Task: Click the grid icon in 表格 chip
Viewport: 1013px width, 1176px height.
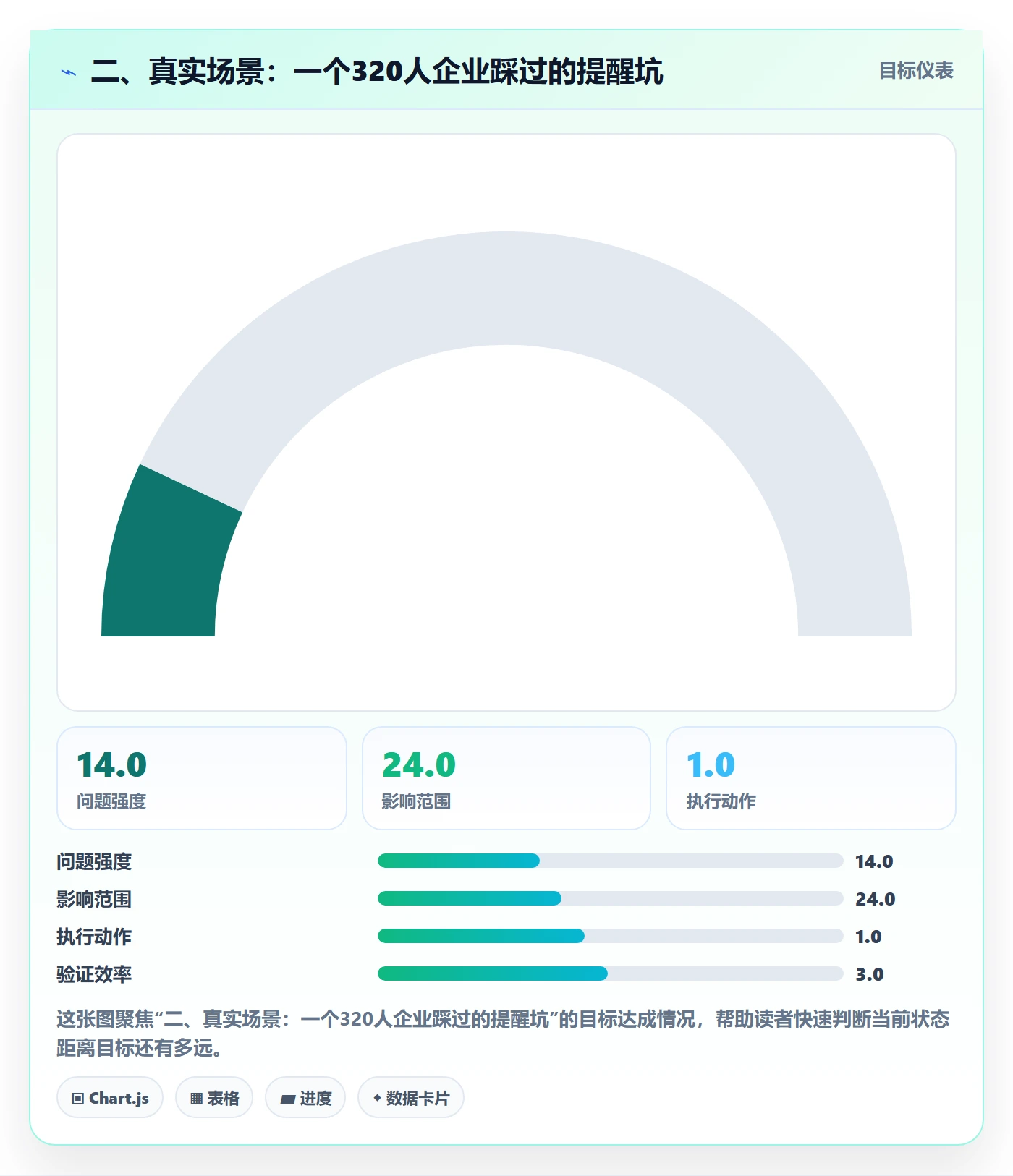Action: coord(196,1099)
